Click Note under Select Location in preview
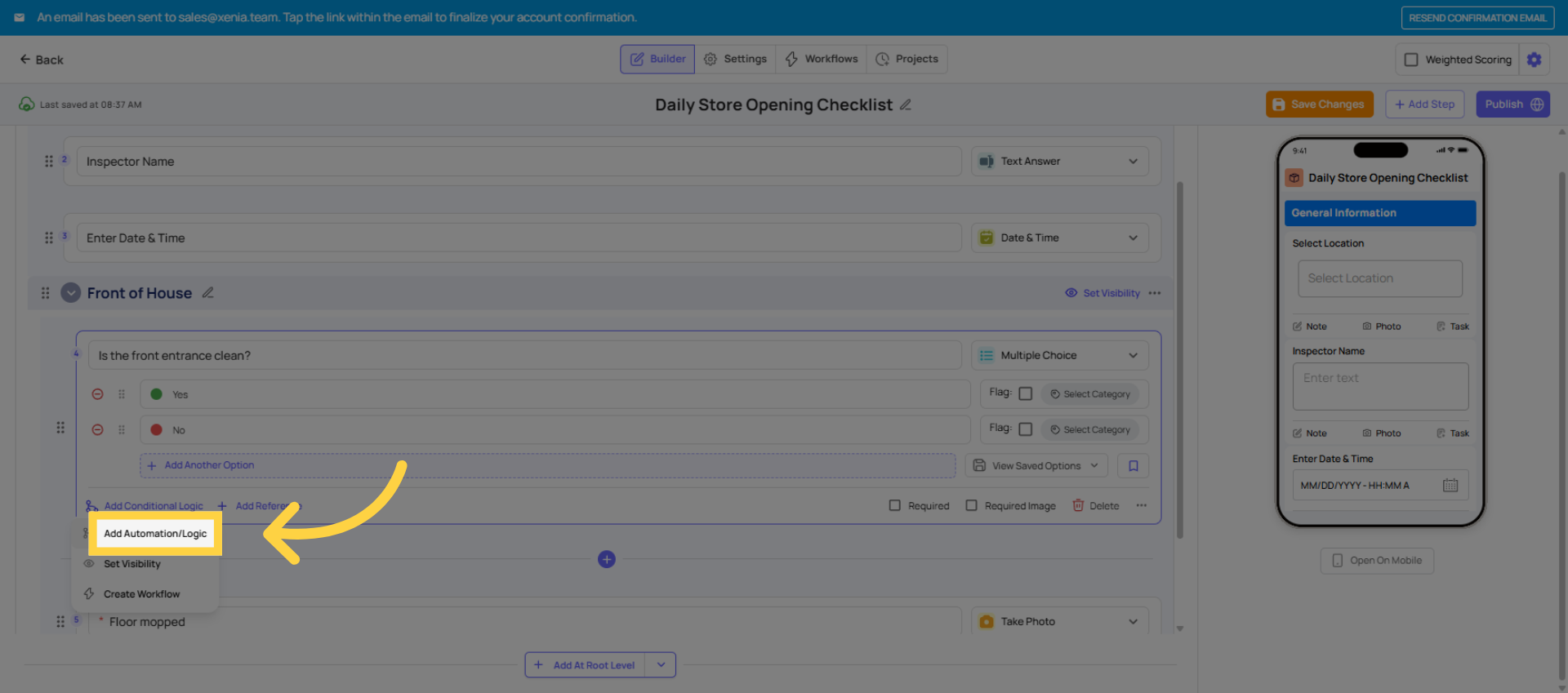This screenshot has width=1568, height=693. click(1310, 327)
